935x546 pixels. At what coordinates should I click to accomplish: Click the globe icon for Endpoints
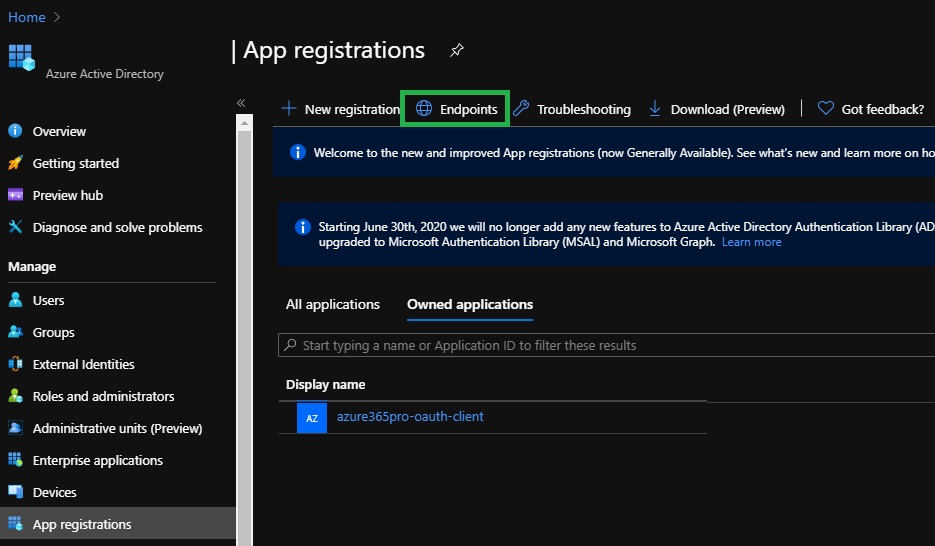pos(424,108)
